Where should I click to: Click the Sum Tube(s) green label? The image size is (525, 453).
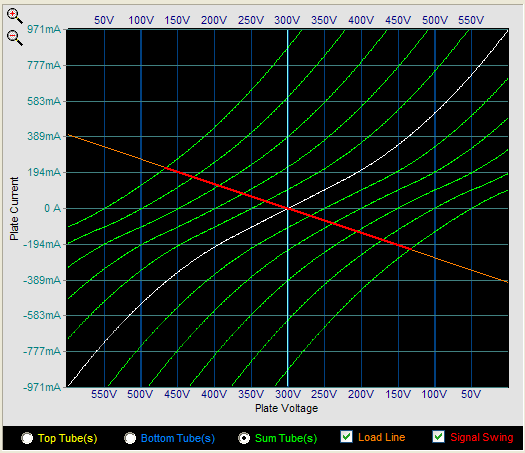286,438
